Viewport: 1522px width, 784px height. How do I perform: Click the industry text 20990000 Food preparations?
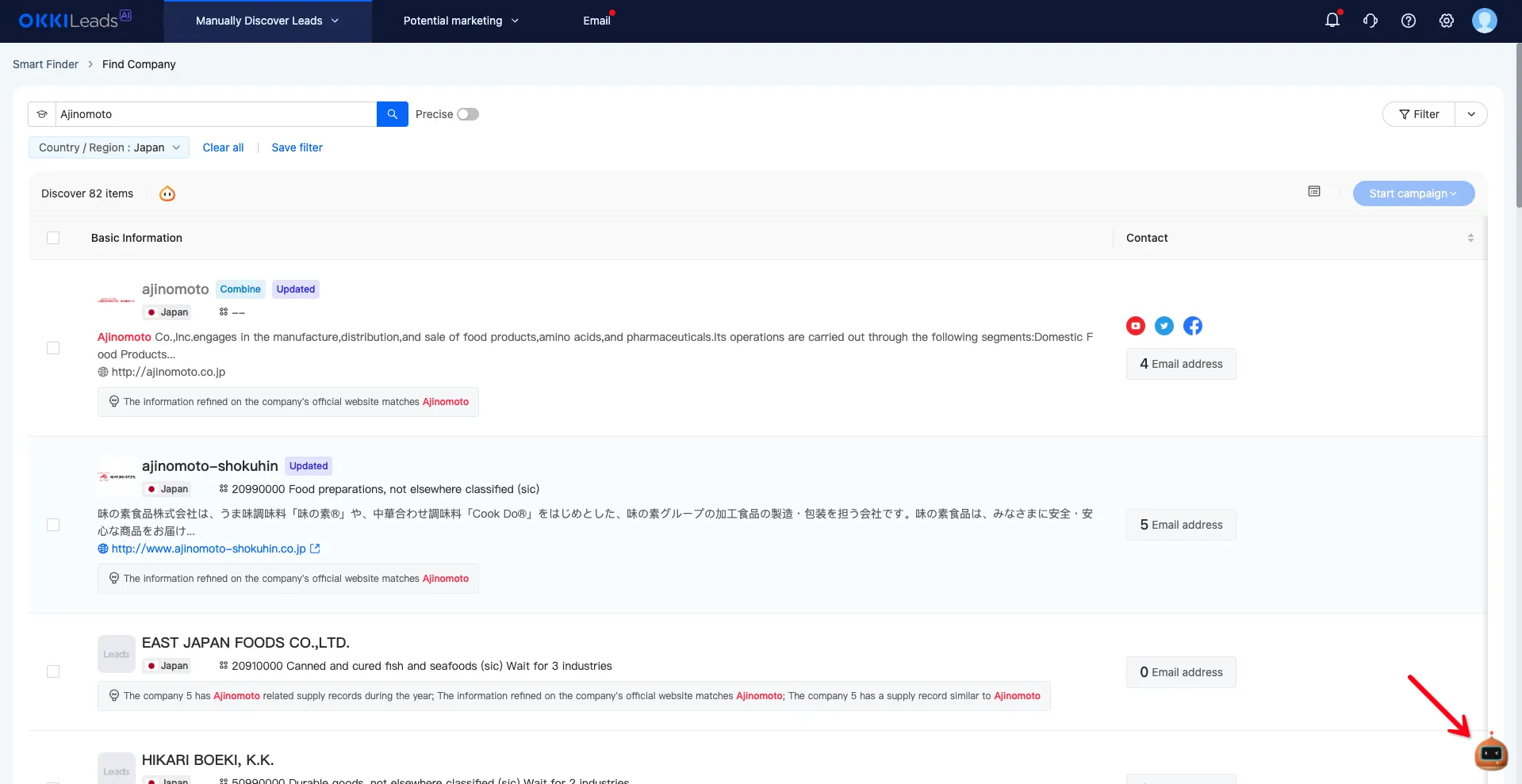click(385, 489)
